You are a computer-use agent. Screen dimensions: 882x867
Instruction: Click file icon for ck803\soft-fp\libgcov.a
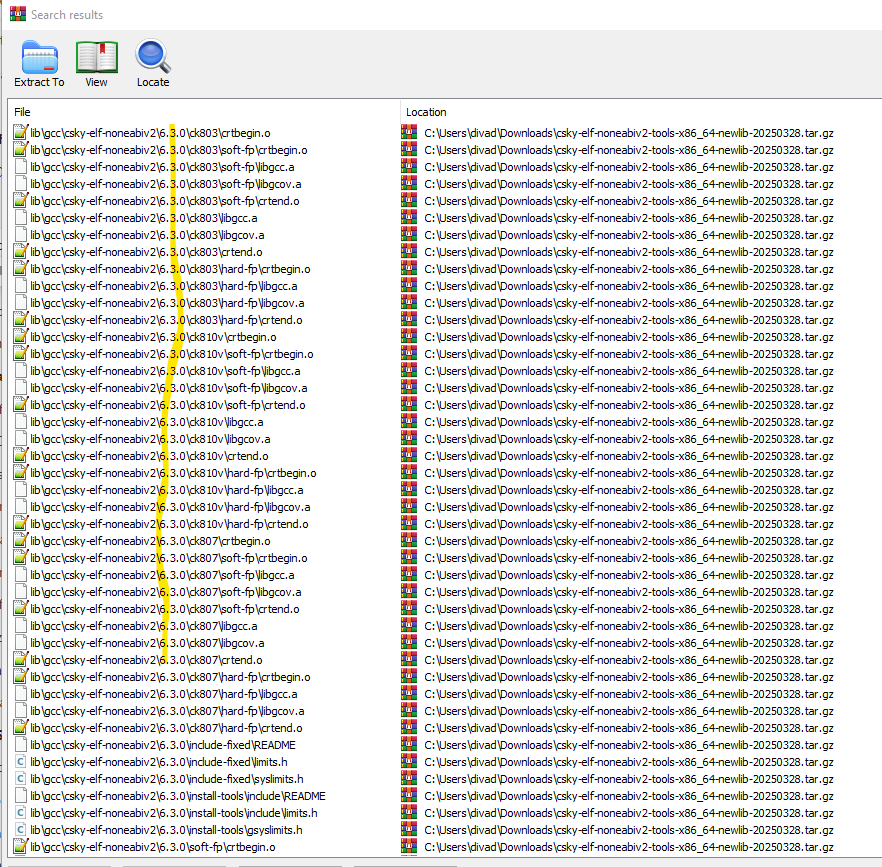click(x=21, y=183)
